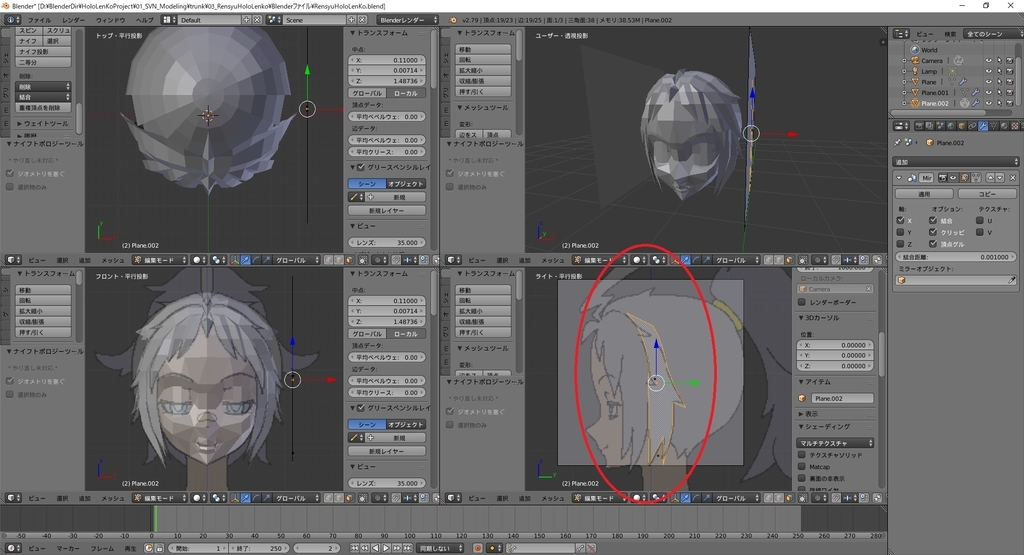Open the 同期しない sync dropdown

(440, 548)
